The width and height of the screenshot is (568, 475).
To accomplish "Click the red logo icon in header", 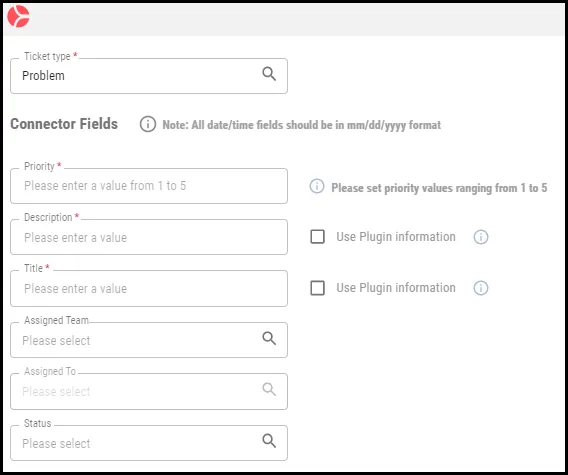I will (18, 17).
